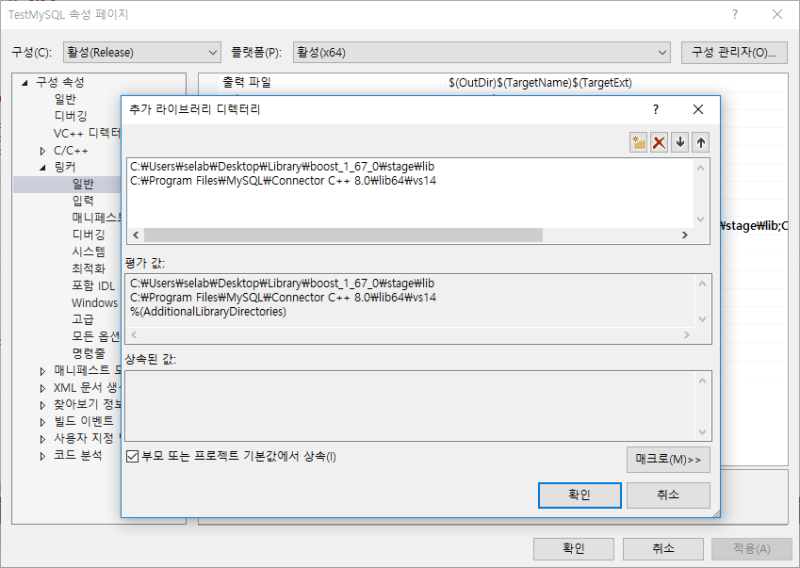Collapse the 구성 속성 tree node
Image resolution: width=800 pixels, height=568 pixels.
click(24, 83)
